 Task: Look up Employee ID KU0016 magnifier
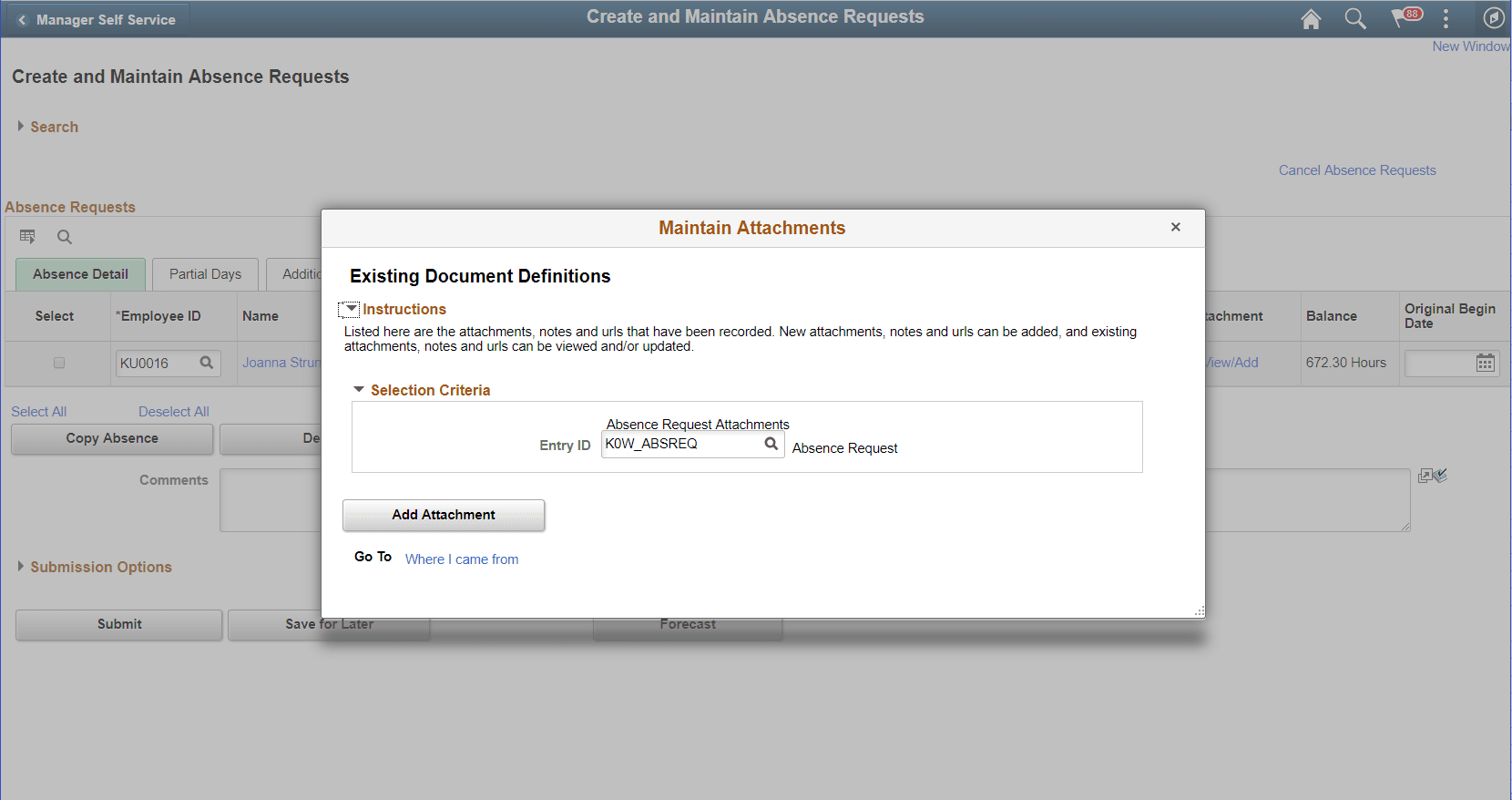click(207, 363)
